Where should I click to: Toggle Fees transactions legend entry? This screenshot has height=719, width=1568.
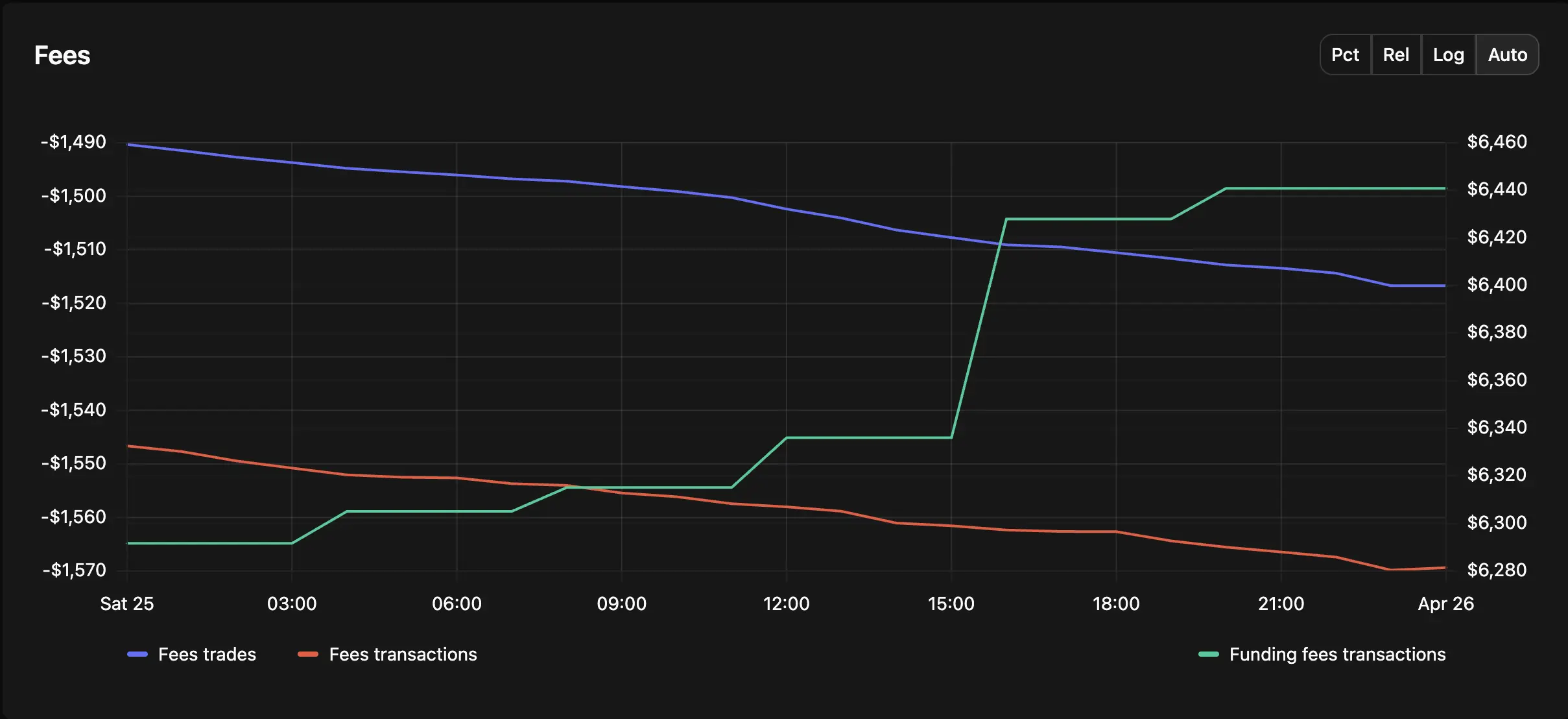pos(387,654)
